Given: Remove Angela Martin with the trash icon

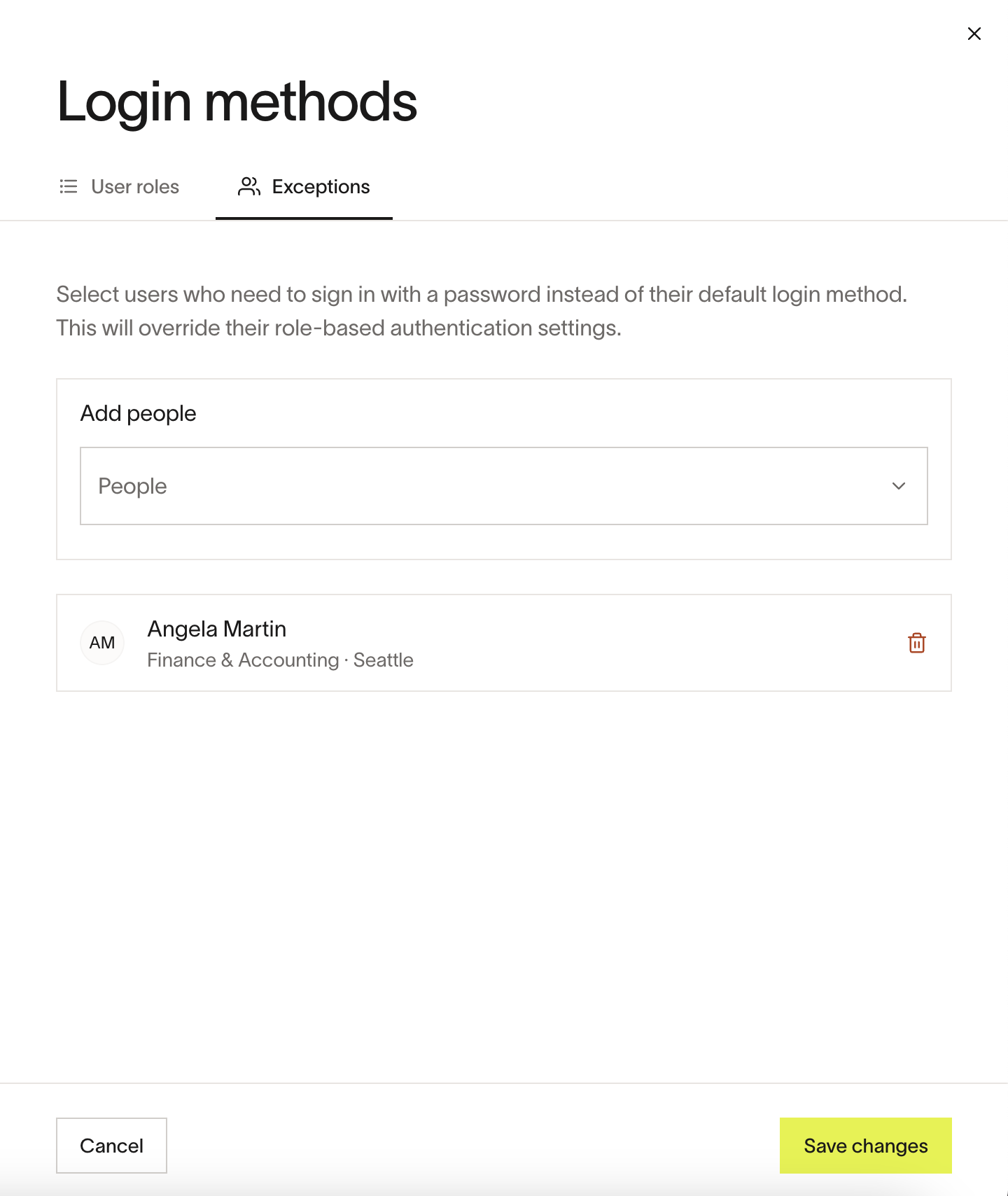Looking at the screenshot, I should [x=917, y=643].
